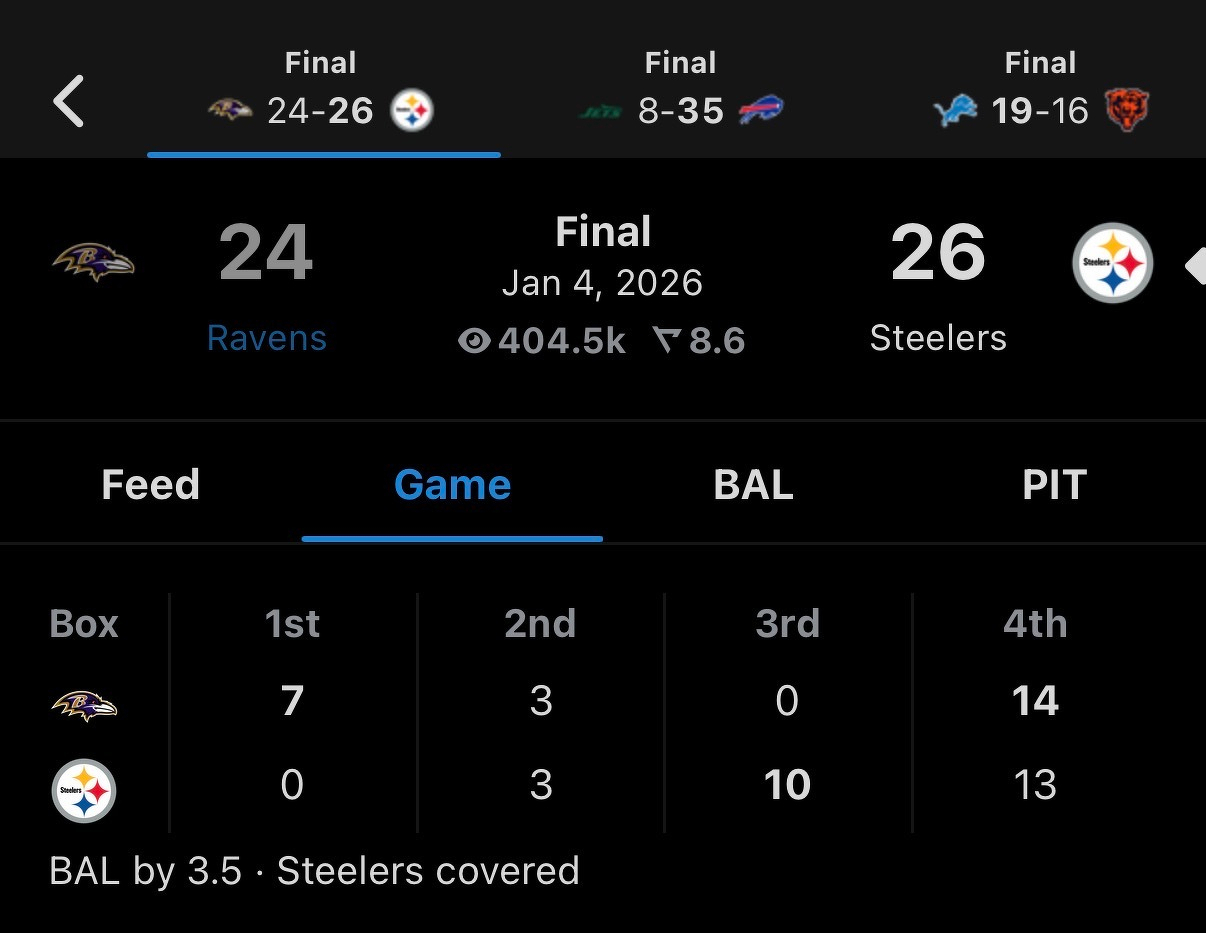
Task: Tap the Bears logo in top bar
Action: [1126, 111]
